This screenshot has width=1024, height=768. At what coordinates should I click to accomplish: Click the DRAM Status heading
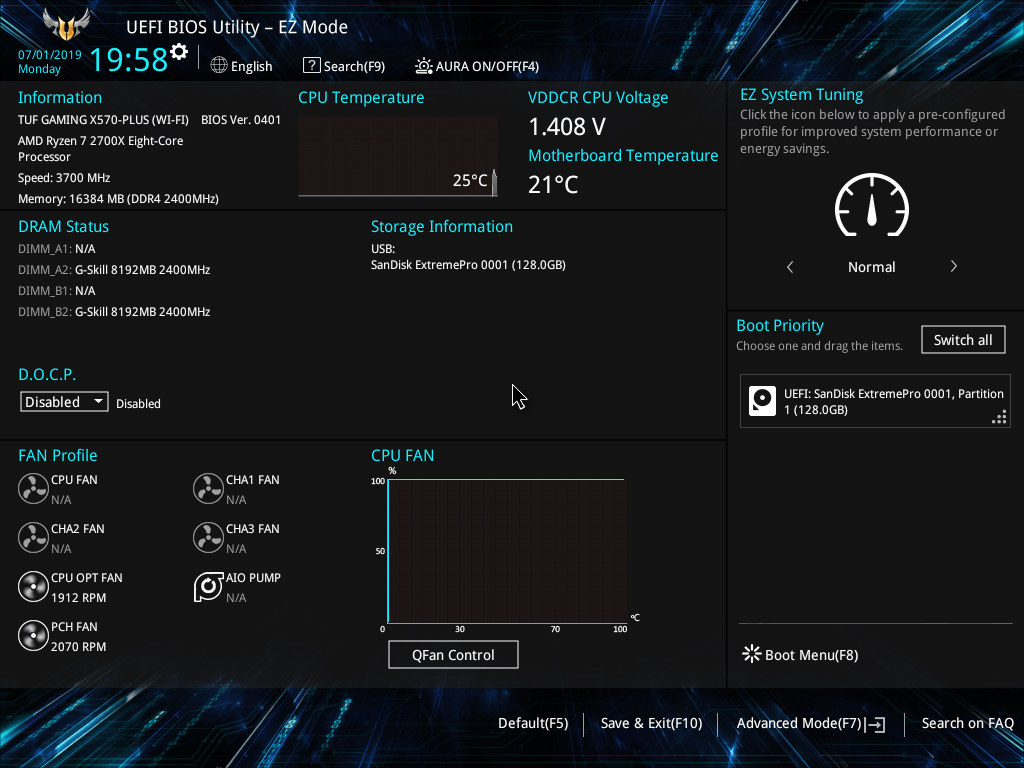click(x=63, y=227)
